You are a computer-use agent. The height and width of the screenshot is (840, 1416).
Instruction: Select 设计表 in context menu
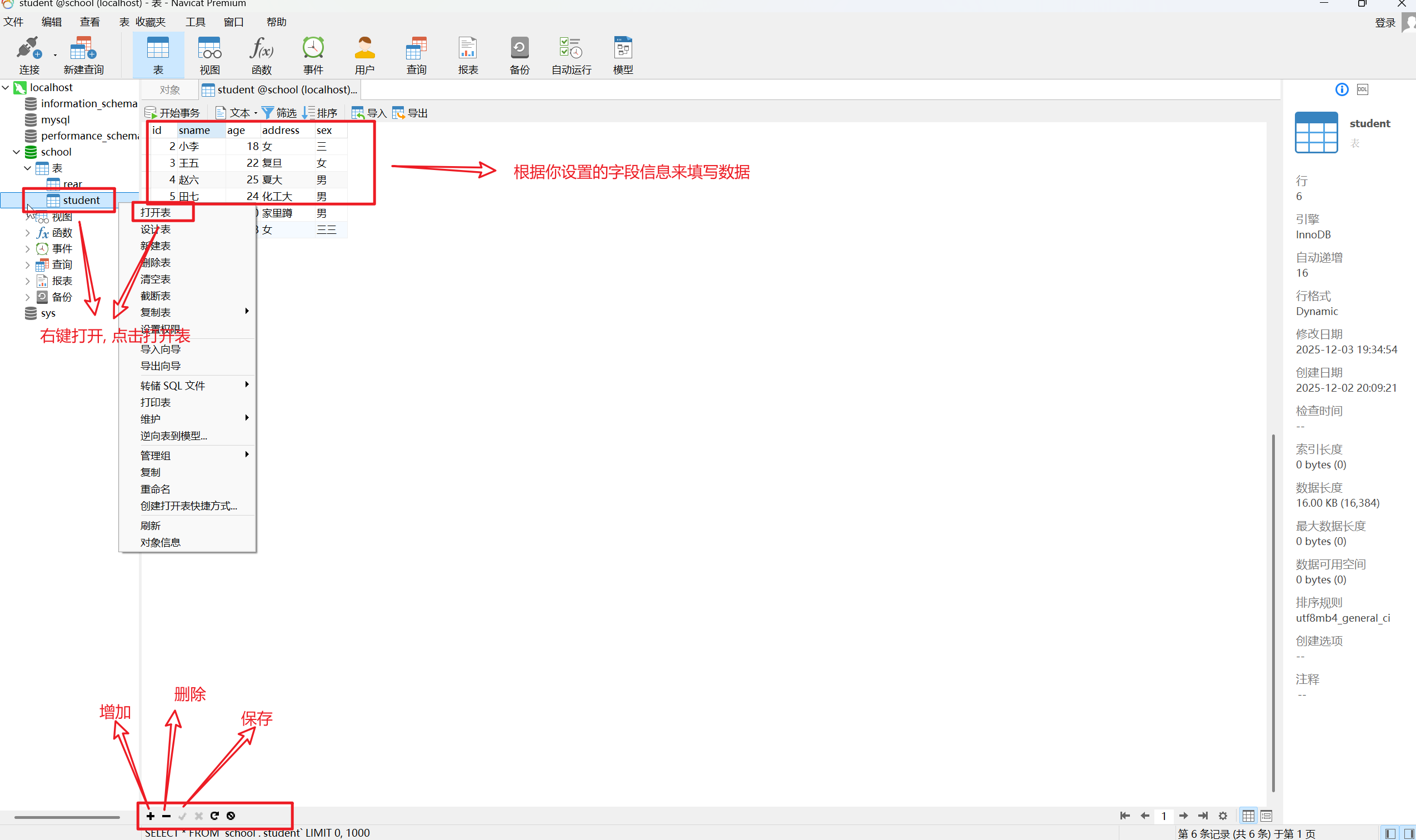coord(156,229)
